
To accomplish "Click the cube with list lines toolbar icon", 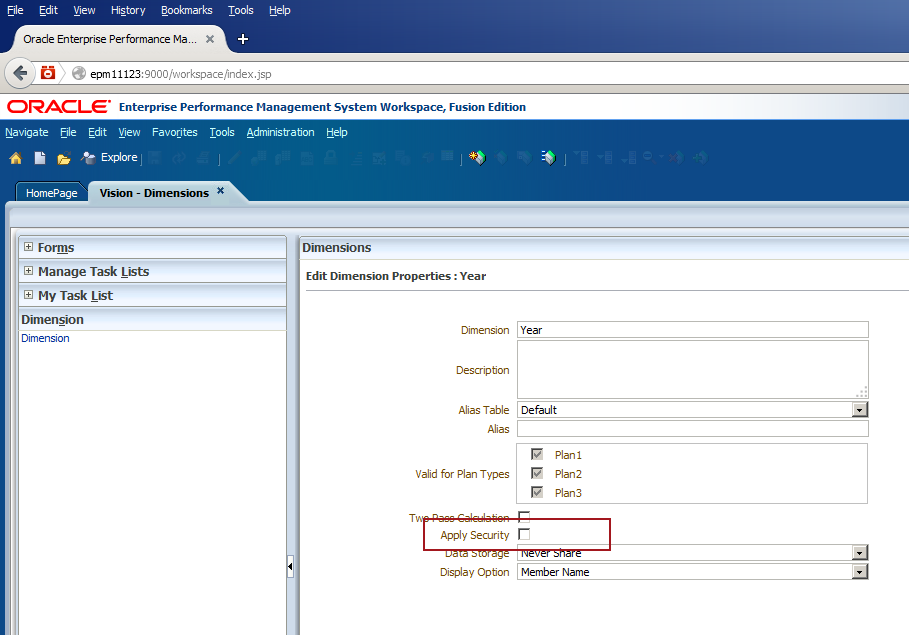I will click(x=548, y=157).
